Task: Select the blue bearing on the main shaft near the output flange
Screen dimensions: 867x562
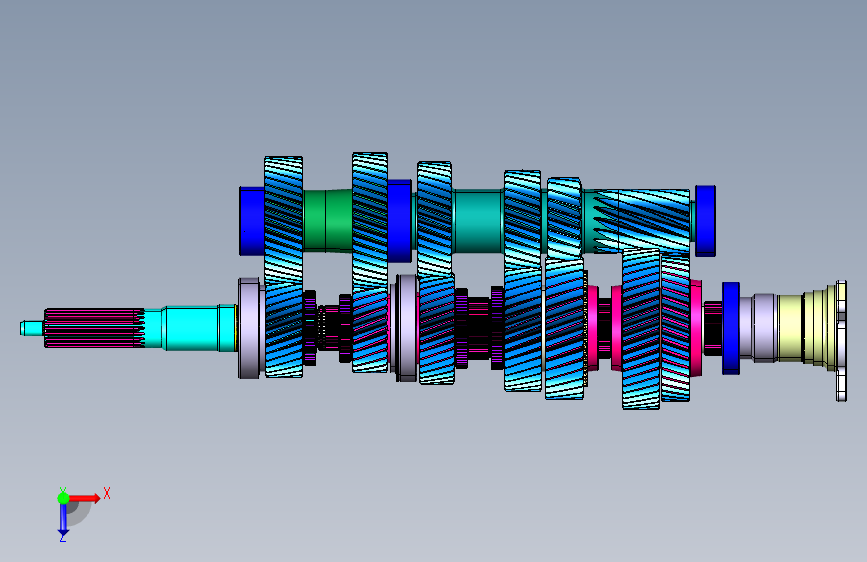Action: point(730,328)
